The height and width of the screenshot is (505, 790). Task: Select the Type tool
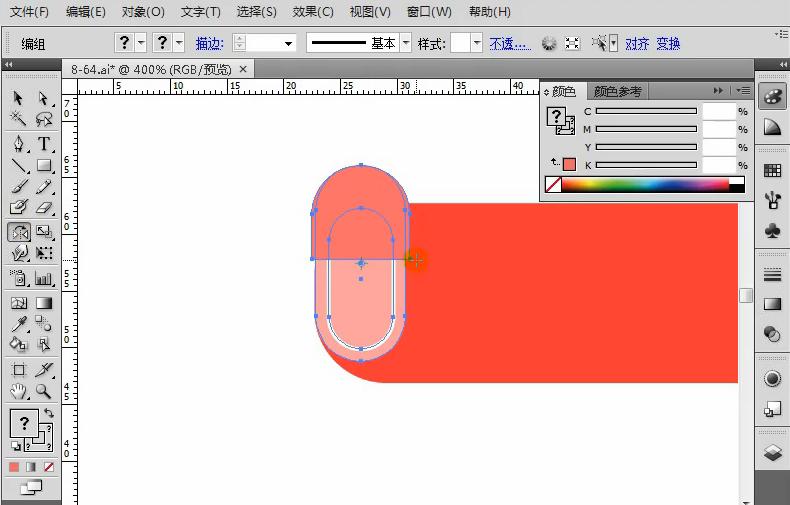(x=44, y=144)
